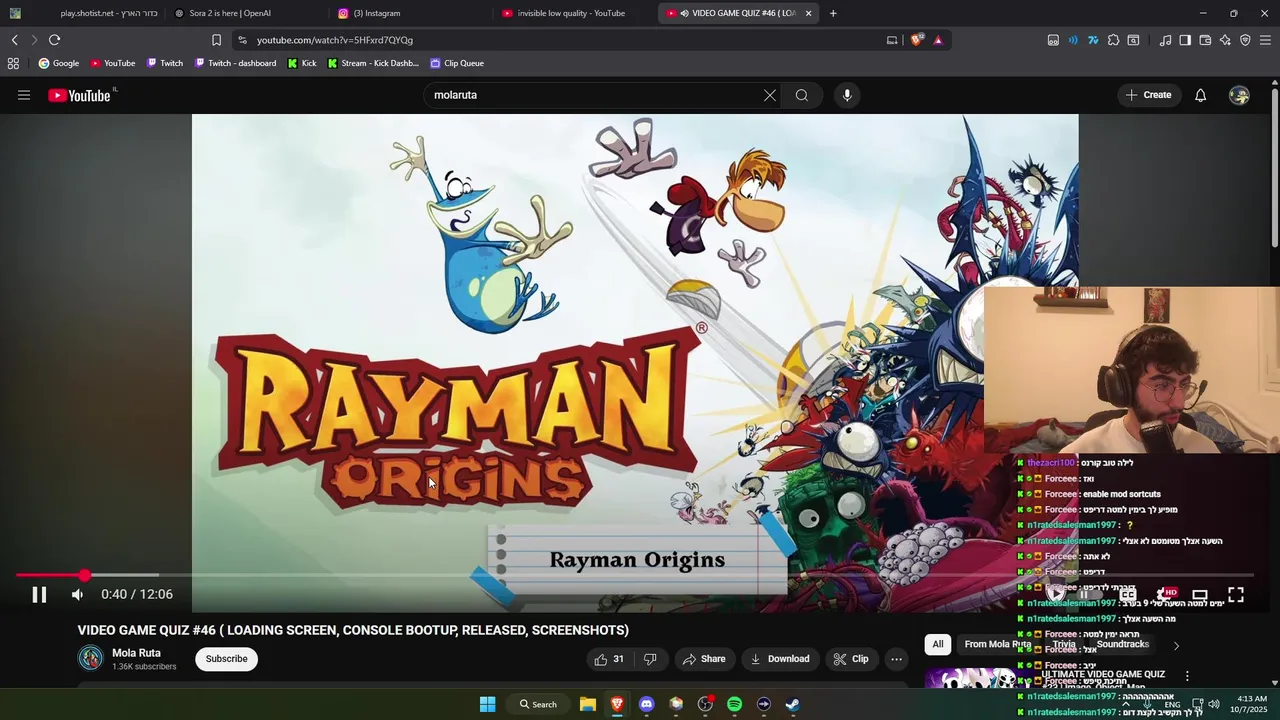The height and width of the screenshot is (720, 1280).
Task: Open Brave VPN shield icon
Action: [1245, 40]
